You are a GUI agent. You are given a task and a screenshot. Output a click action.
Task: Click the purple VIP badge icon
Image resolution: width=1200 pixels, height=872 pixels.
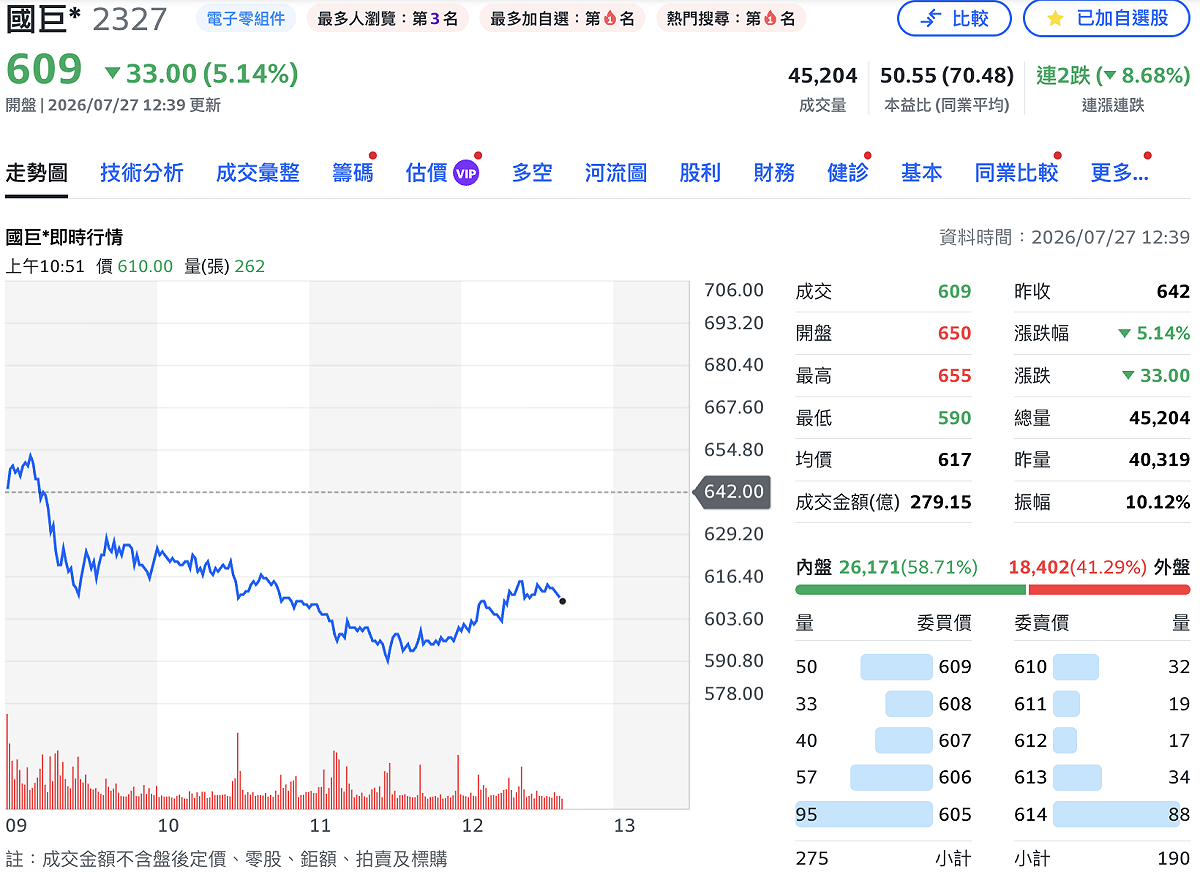pyautogui.click(x=466, y=172)
